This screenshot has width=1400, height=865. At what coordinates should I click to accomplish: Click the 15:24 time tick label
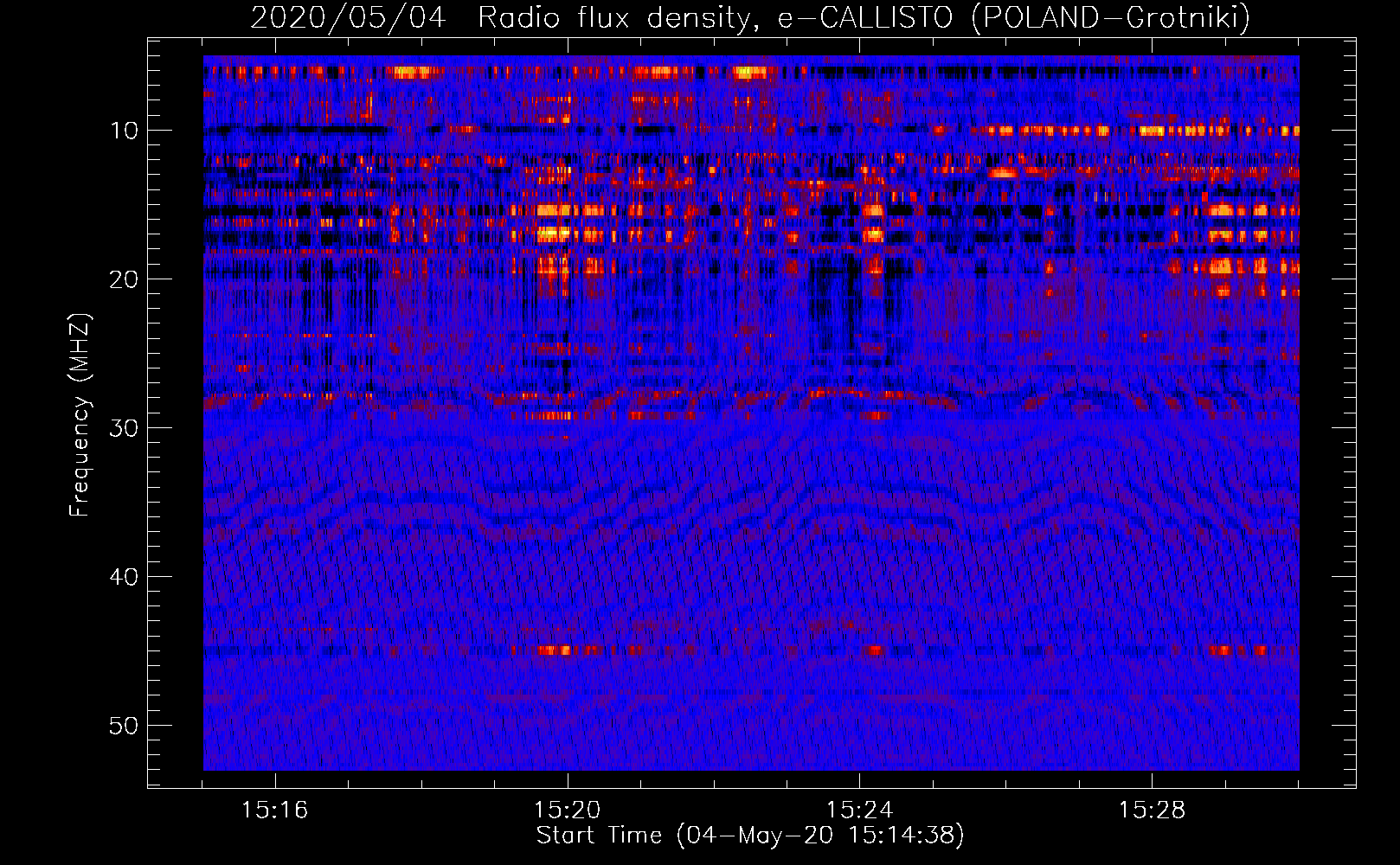860,811
